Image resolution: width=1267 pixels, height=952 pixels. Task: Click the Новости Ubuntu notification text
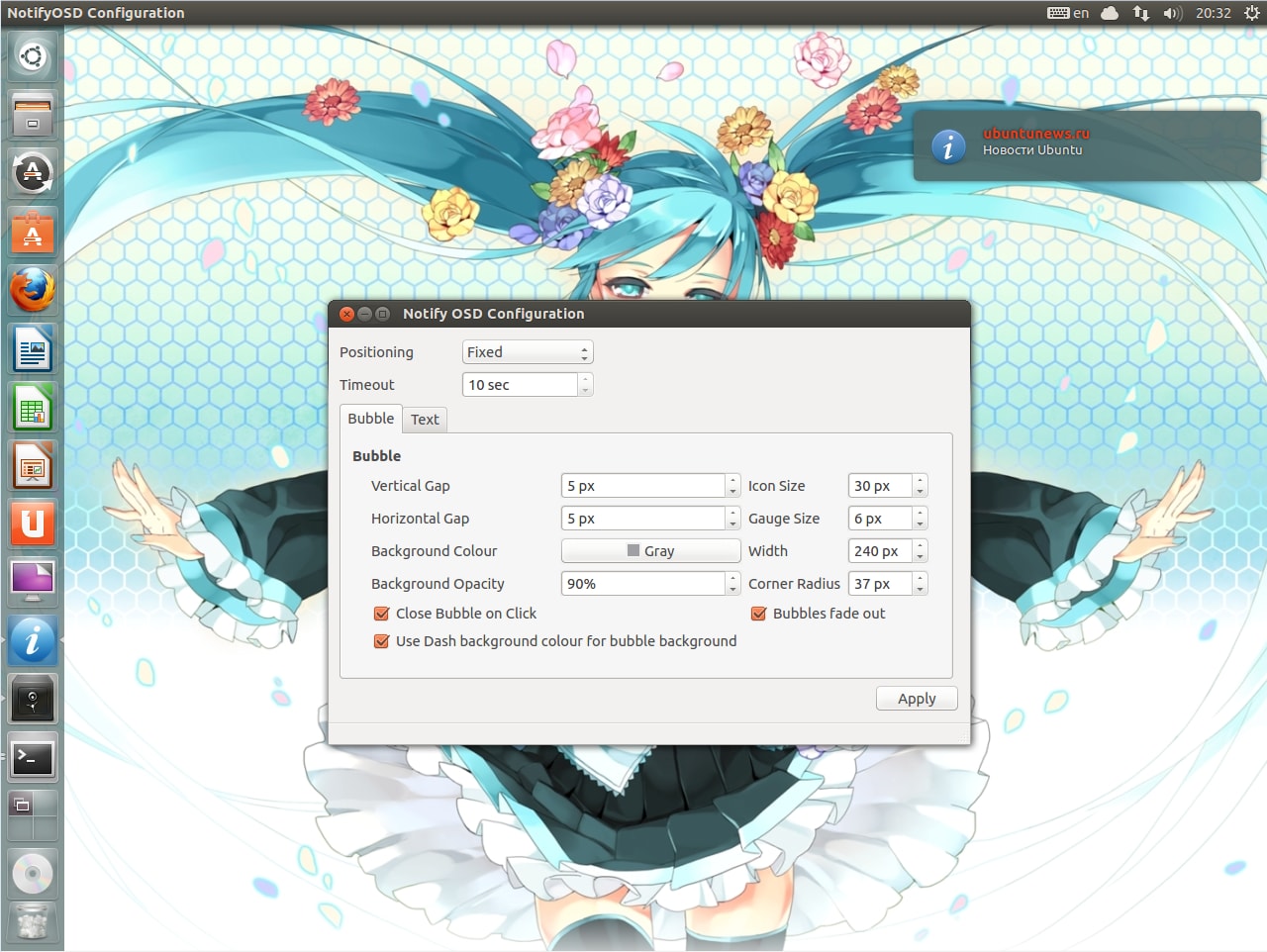[1032, 150]
